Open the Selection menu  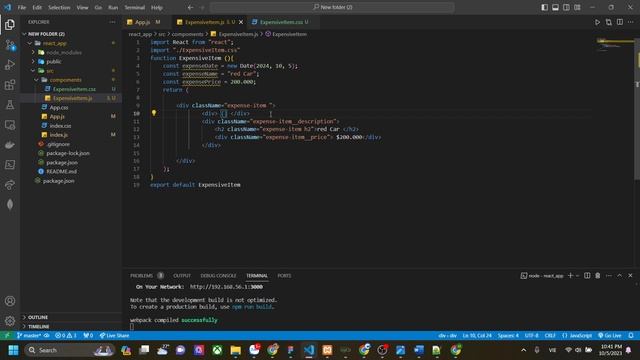59,7
